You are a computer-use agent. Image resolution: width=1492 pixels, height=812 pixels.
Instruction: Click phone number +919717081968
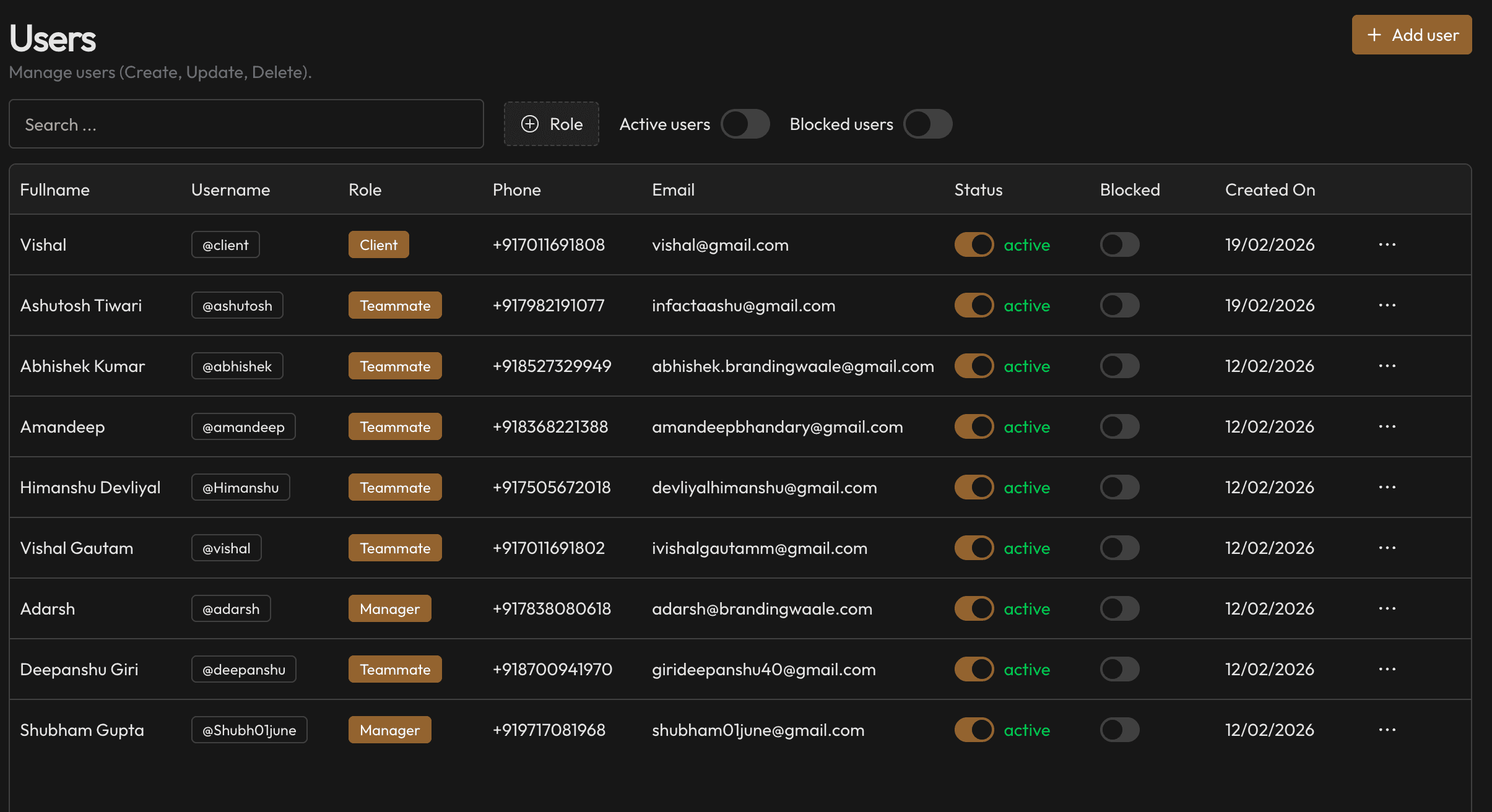549,730
